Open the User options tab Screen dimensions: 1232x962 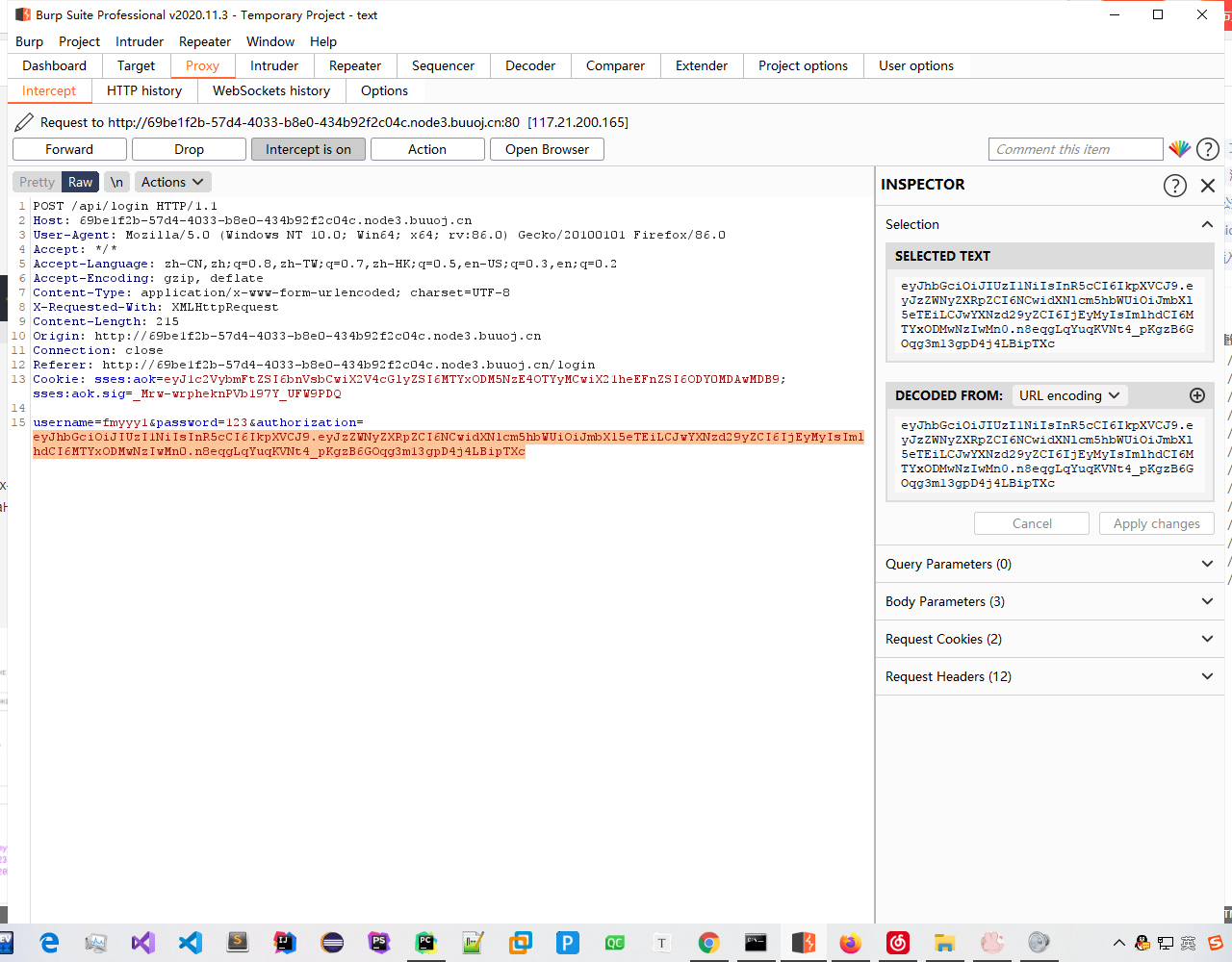916,65
